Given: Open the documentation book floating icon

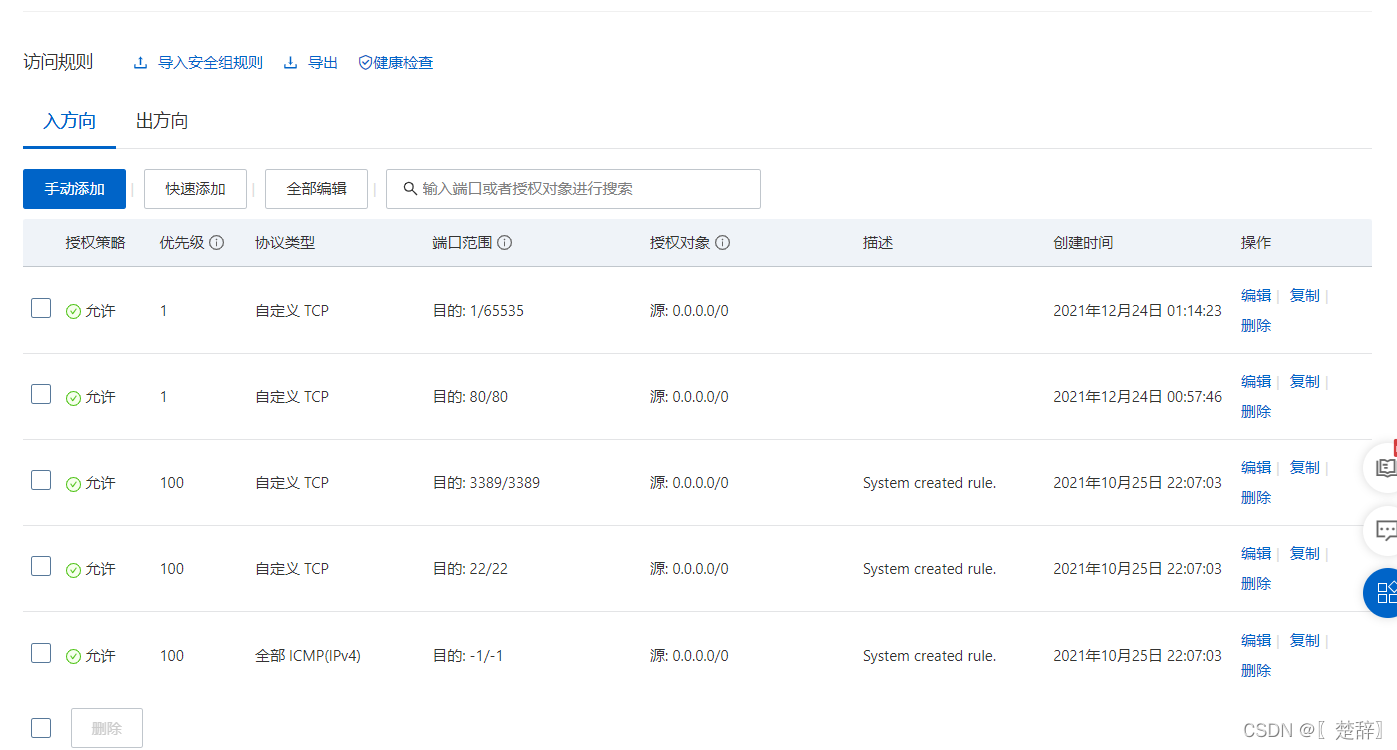Looking at the screenshot, I should (1384, 467).
